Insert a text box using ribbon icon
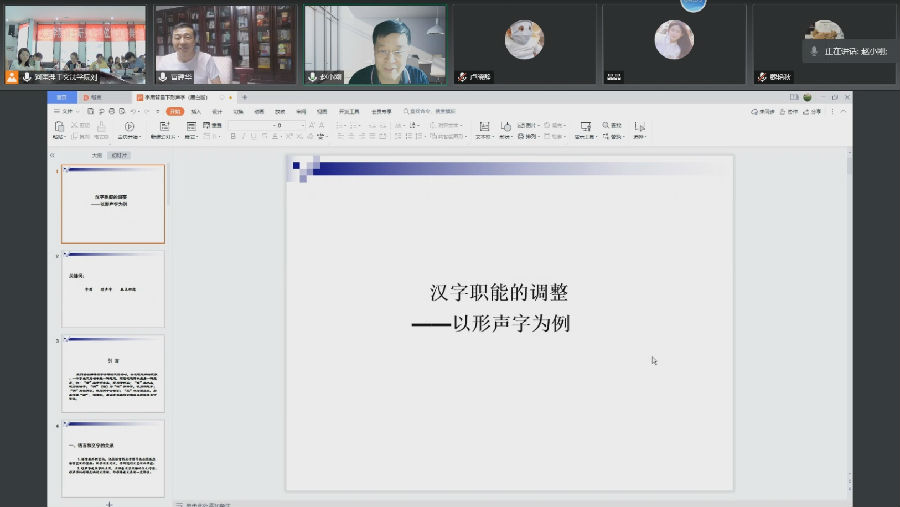The height and width of the screenshot is (507, 900). [484, 127]
